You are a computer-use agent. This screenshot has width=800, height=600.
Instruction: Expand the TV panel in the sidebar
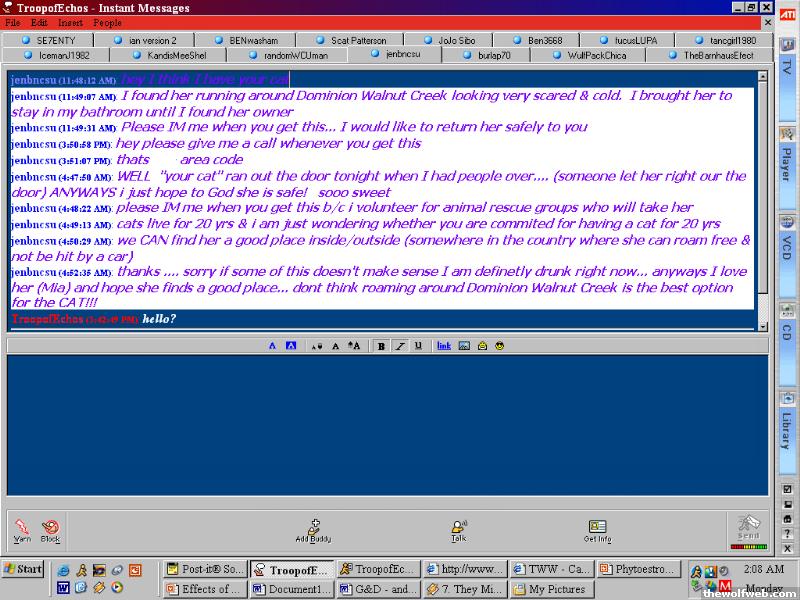(787, 68)
